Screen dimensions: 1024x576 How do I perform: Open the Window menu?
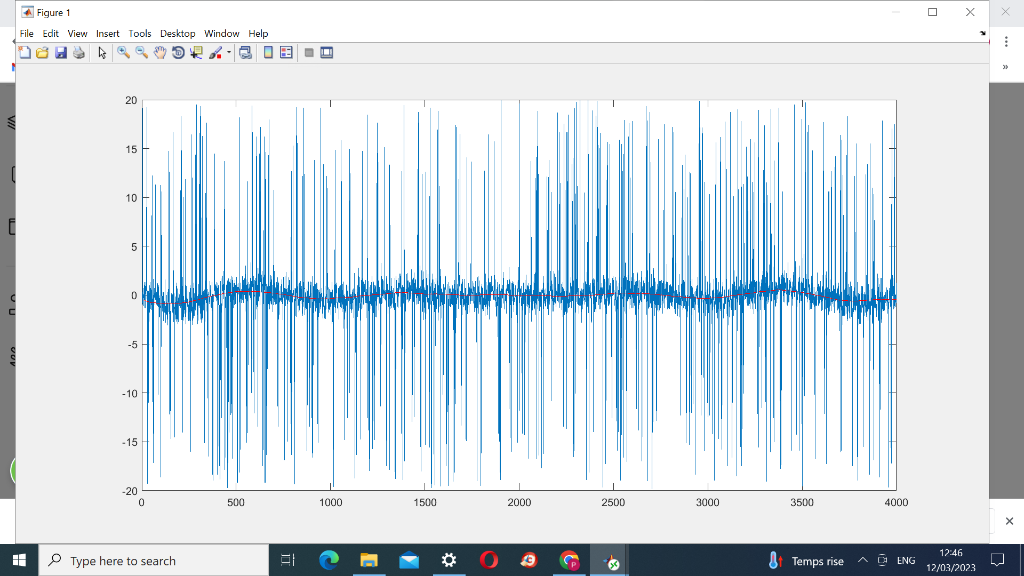coord(222,33)
